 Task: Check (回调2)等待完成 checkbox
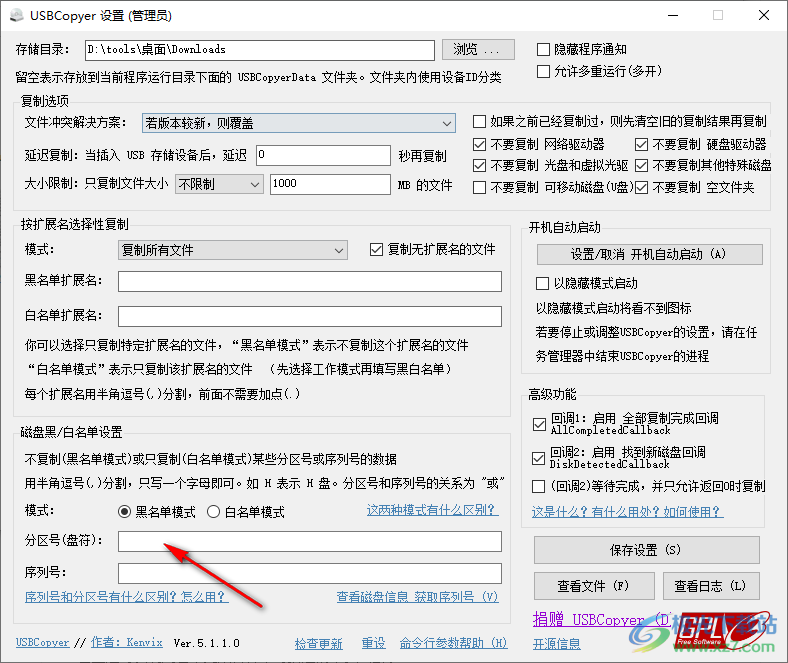tap(538, 487)
